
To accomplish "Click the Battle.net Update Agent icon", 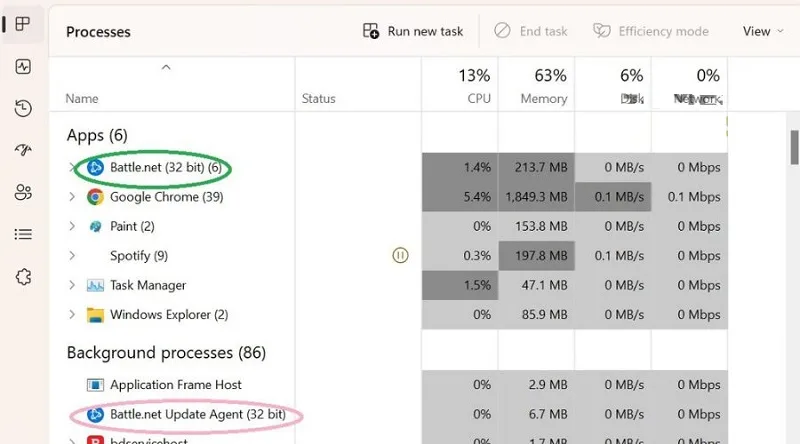I will [95, 414].
